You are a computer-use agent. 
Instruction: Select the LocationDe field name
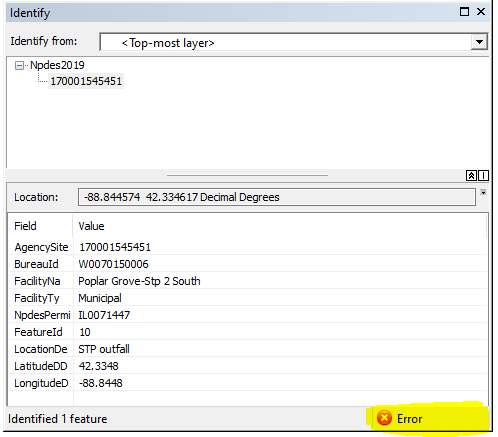[41, 349]
